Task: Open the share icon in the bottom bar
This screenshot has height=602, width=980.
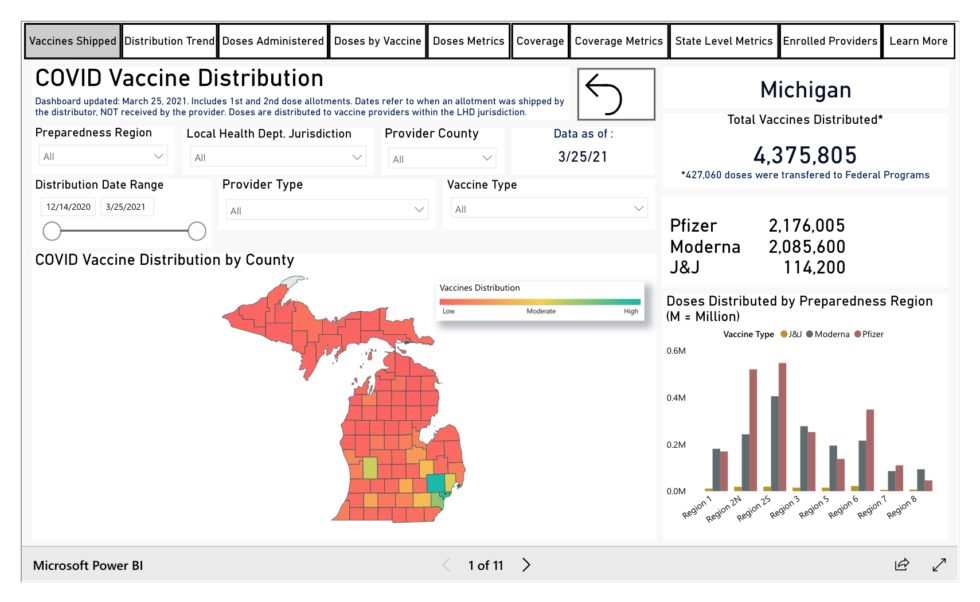Action: point(900,565)
